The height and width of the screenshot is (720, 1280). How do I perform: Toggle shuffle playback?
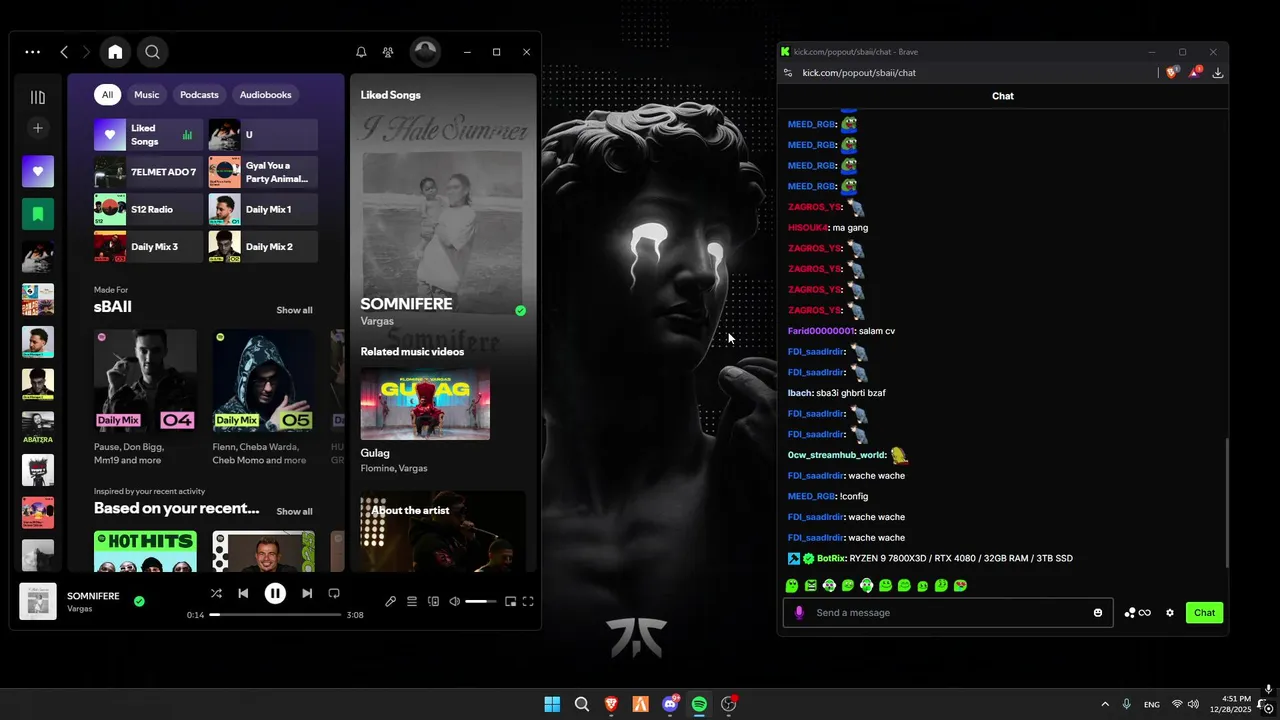(216, 593)
